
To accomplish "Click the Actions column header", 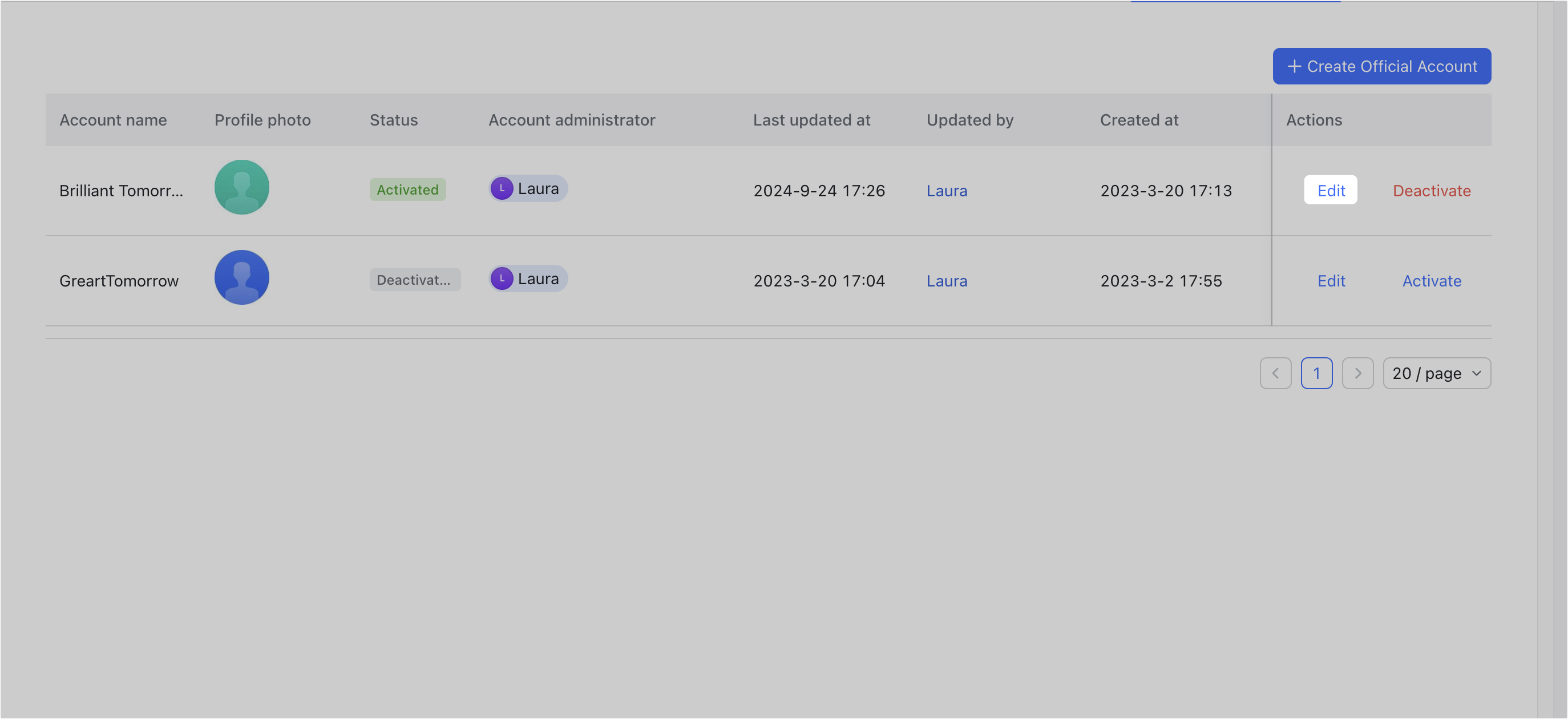I will [x=1314, y=120].
